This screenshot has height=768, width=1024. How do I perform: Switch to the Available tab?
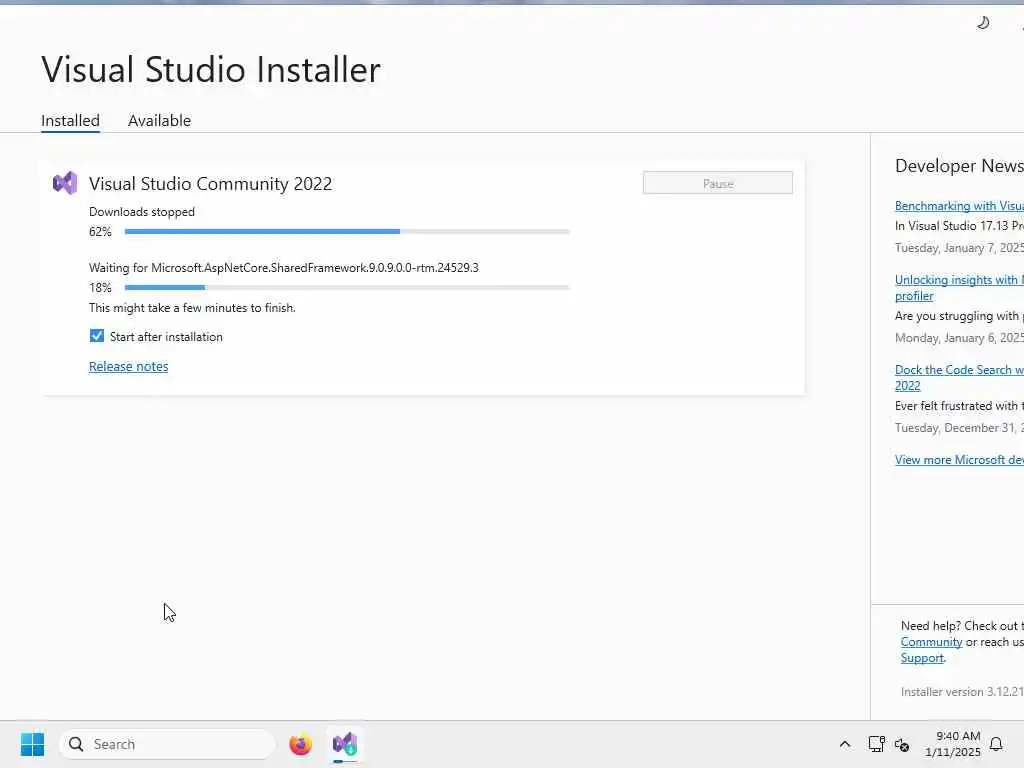coord(159,121)
